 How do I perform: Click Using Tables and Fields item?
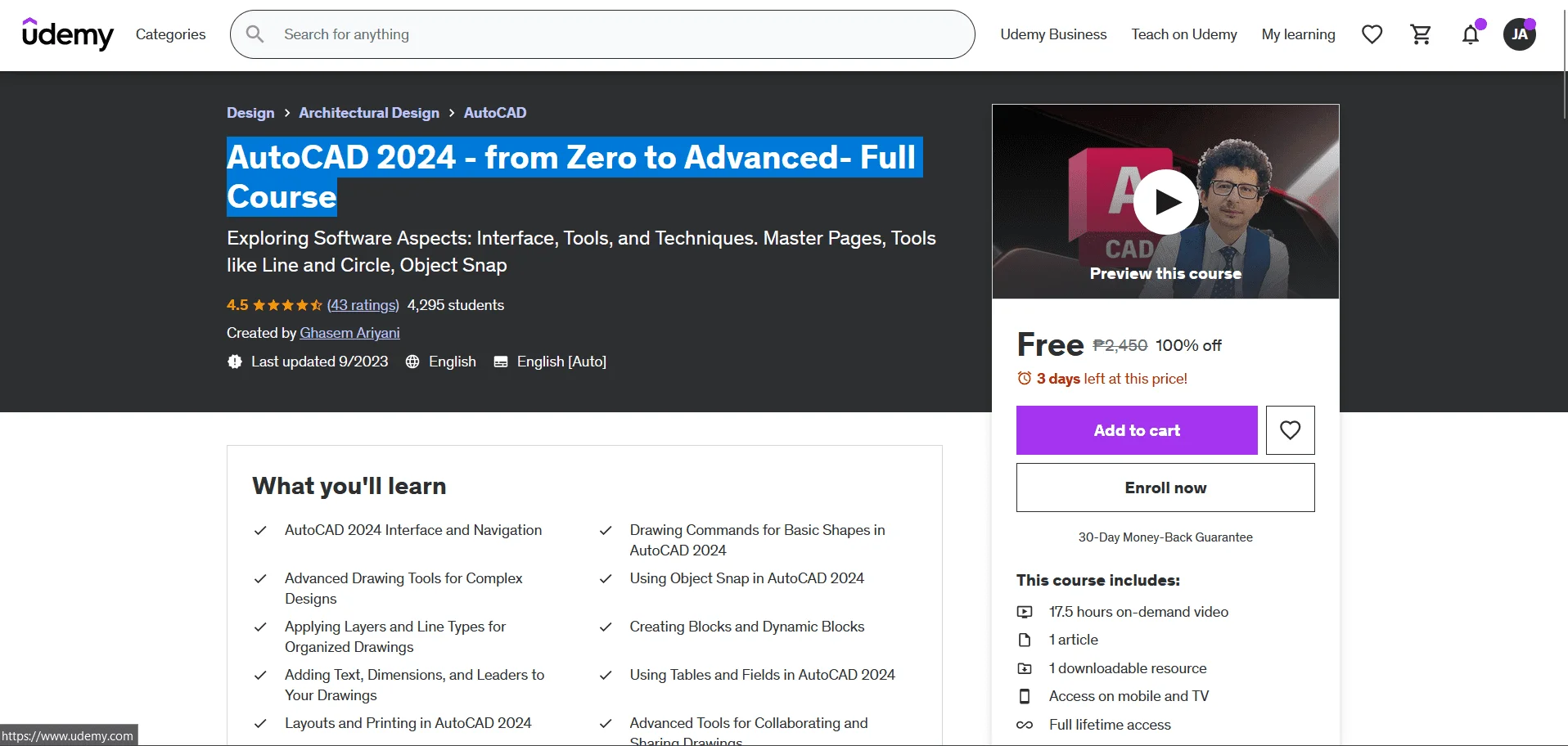tap(762, 675)
